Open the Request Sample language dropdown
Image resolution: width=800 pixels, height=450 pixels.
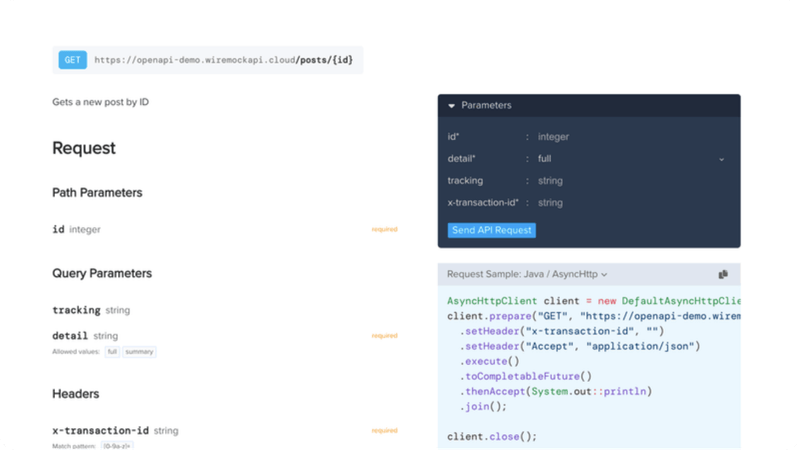(527, 274)
